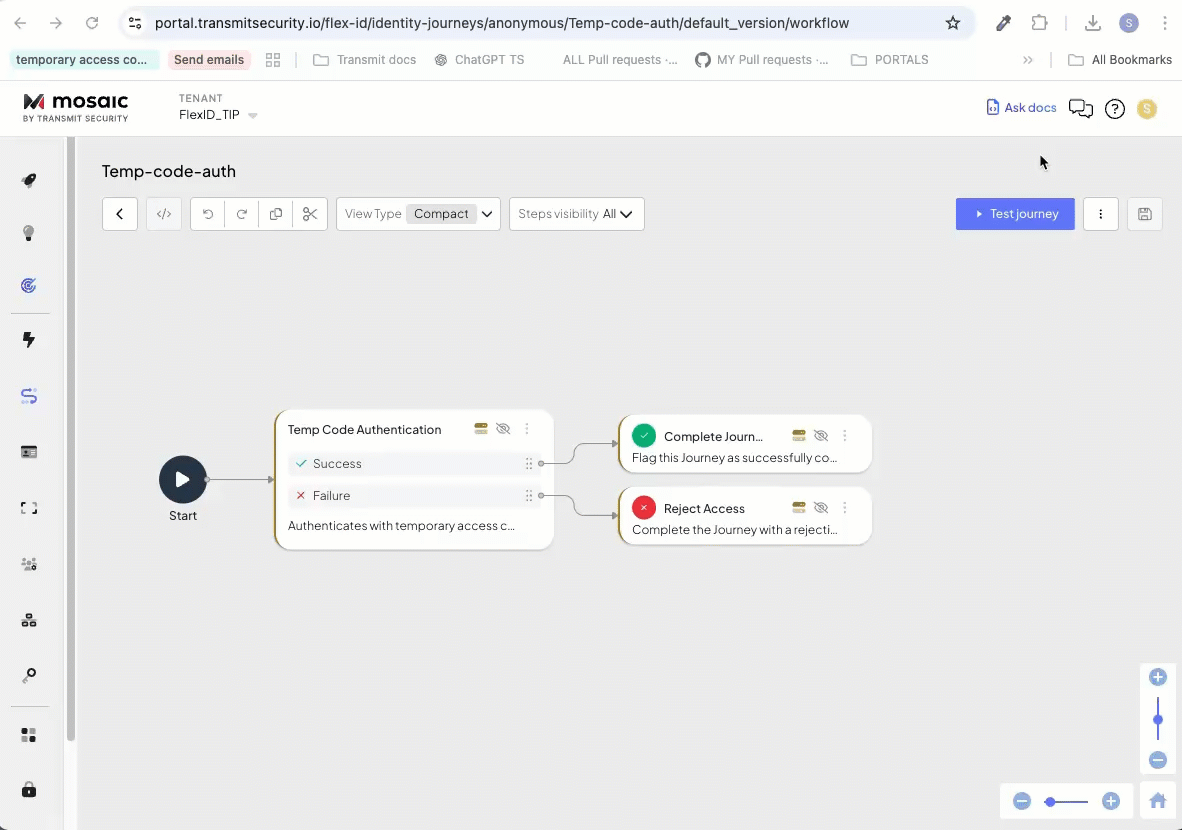
Task: Click the vertical zoom slider handle
Action: click(1158, 720)
